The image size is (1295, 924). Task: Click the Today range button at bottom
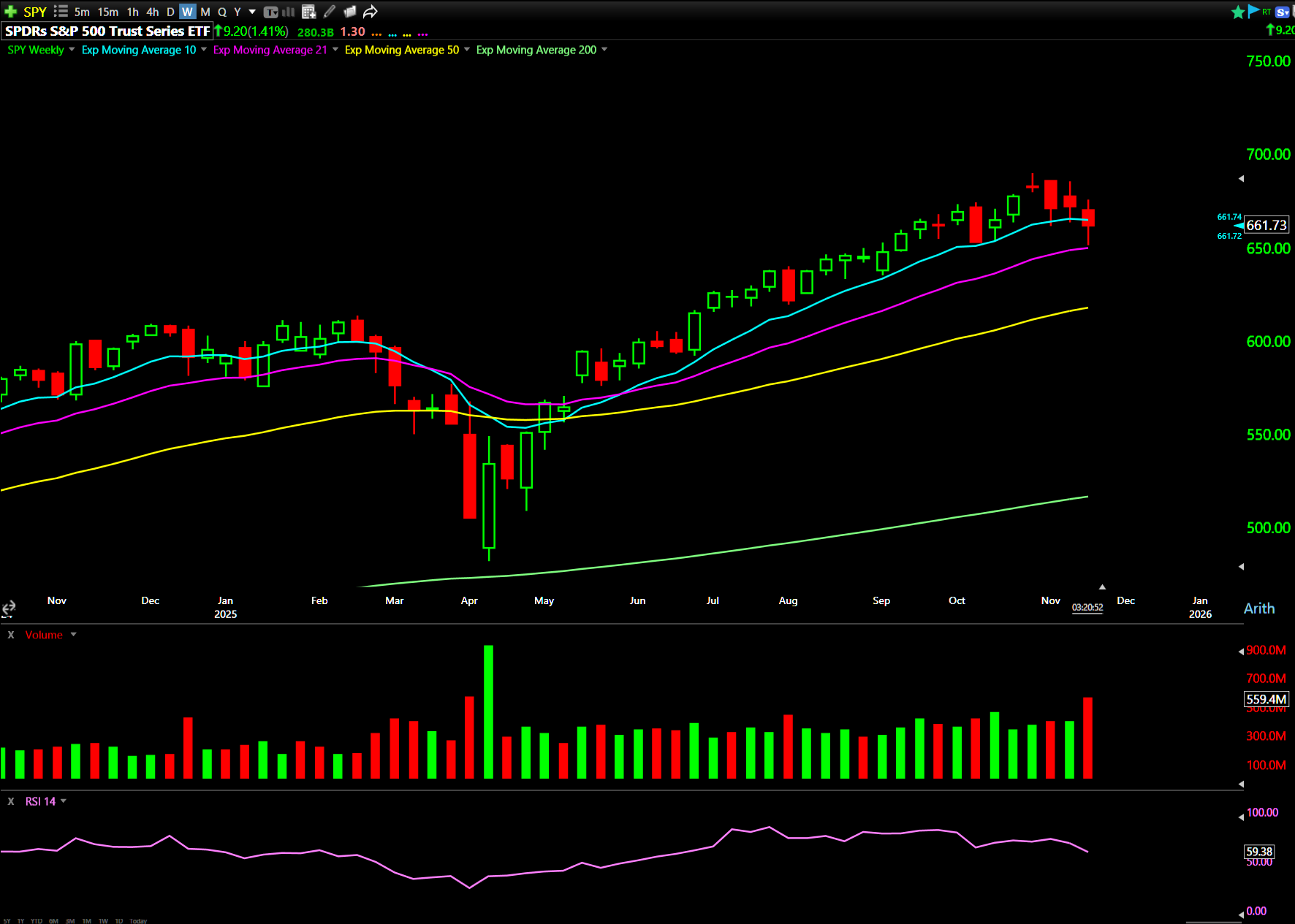(138, 920)
